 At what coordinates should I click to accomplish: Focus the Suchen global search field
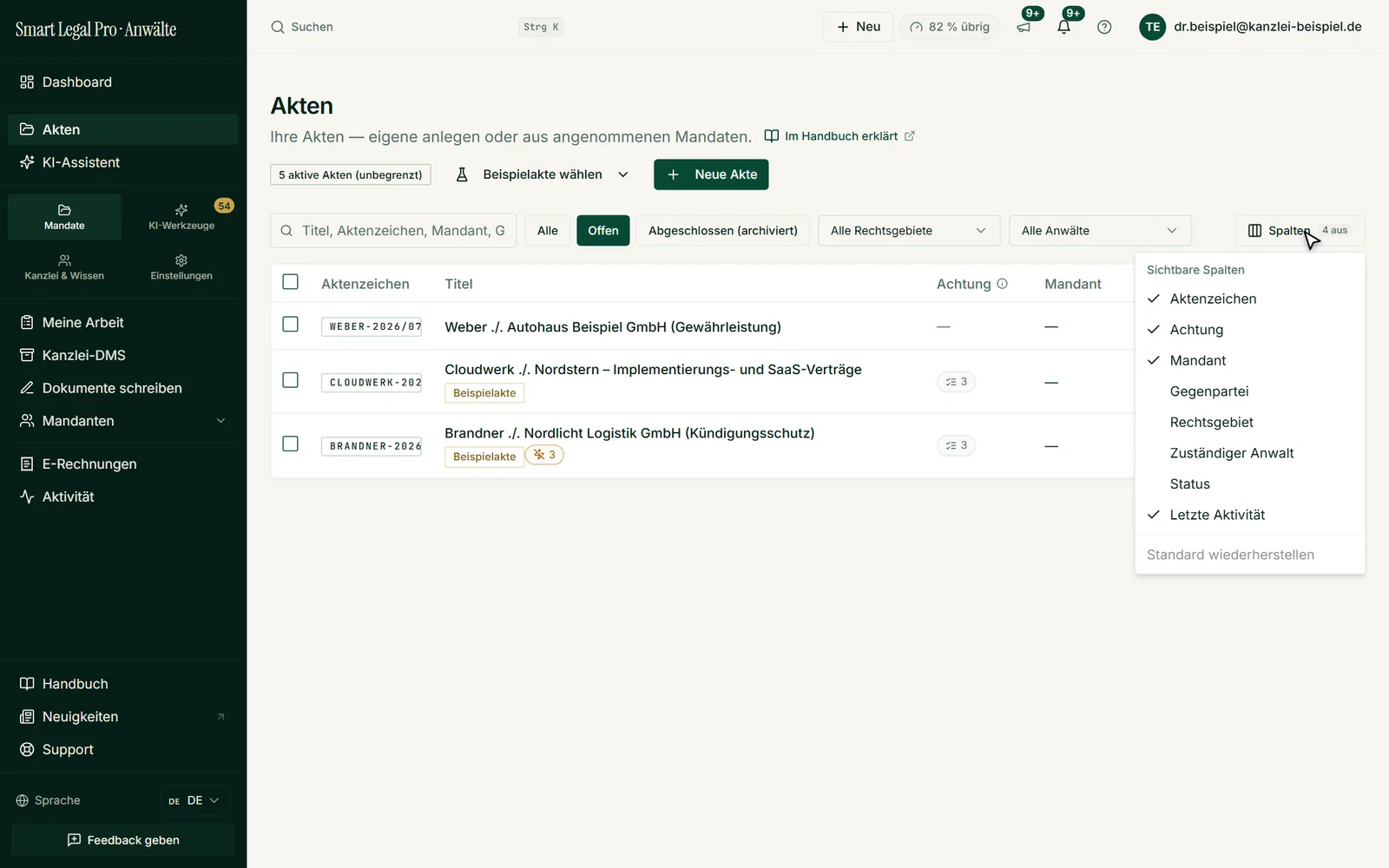[x=417, y=27]
